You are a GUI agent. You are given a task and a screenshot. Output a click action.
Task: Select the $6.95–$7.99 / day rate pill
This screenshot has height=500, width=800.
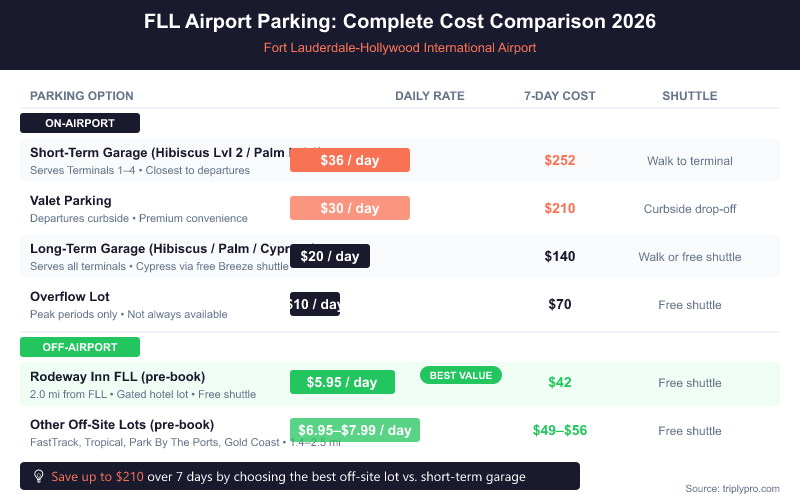(355, 430)
